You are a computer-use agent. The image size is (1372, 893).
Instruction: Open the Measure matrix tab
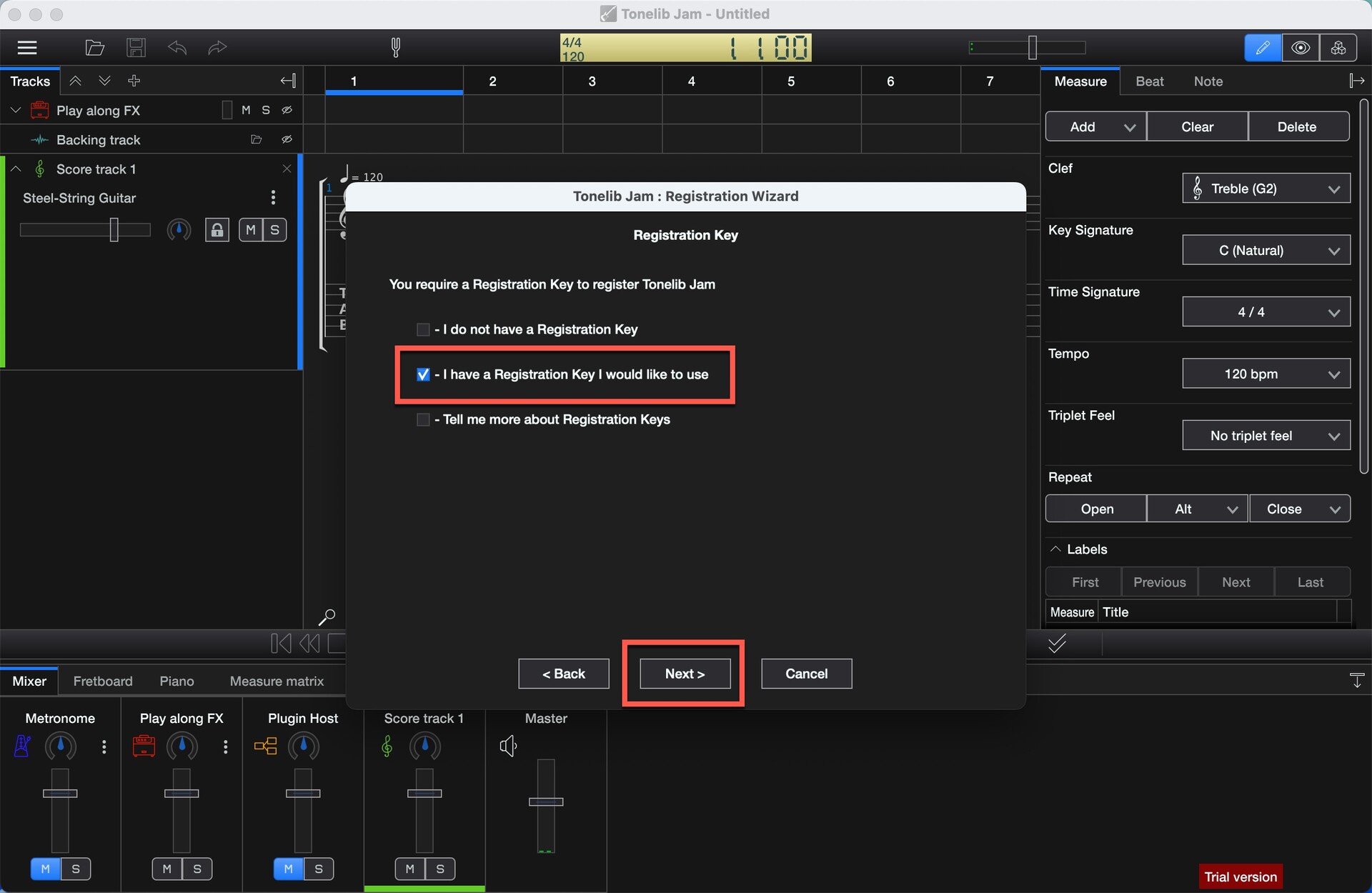click(277, 682)
